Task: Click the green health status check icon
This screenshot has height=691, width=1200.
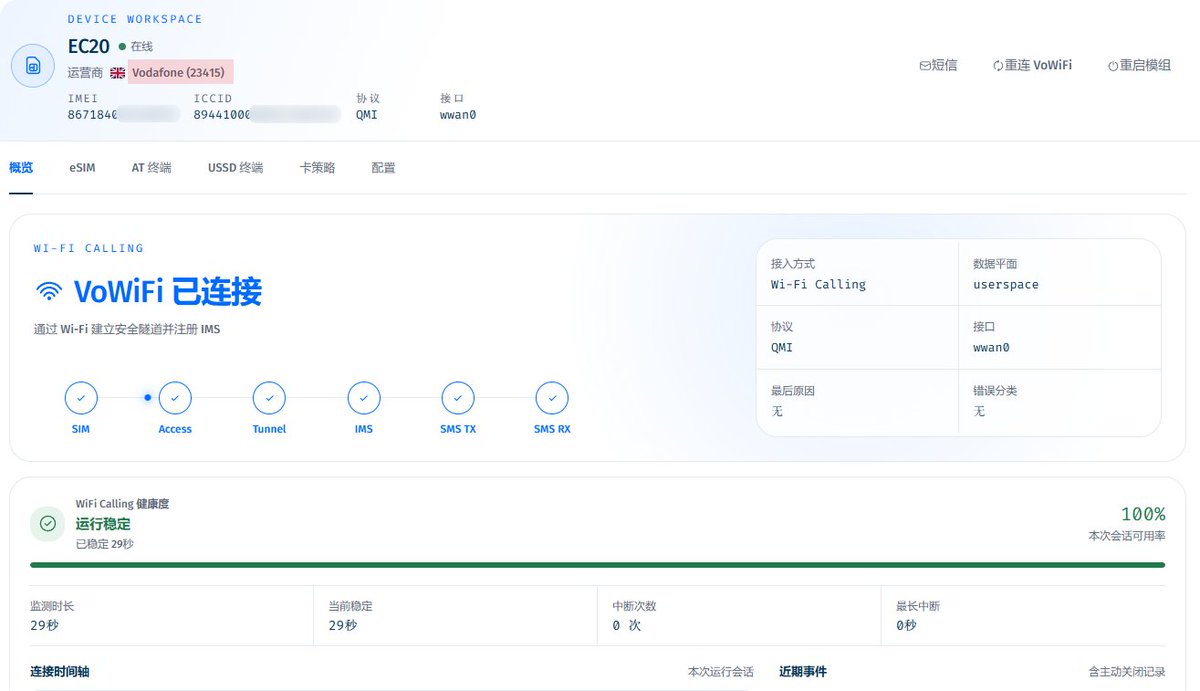Action: pos(47,523)
